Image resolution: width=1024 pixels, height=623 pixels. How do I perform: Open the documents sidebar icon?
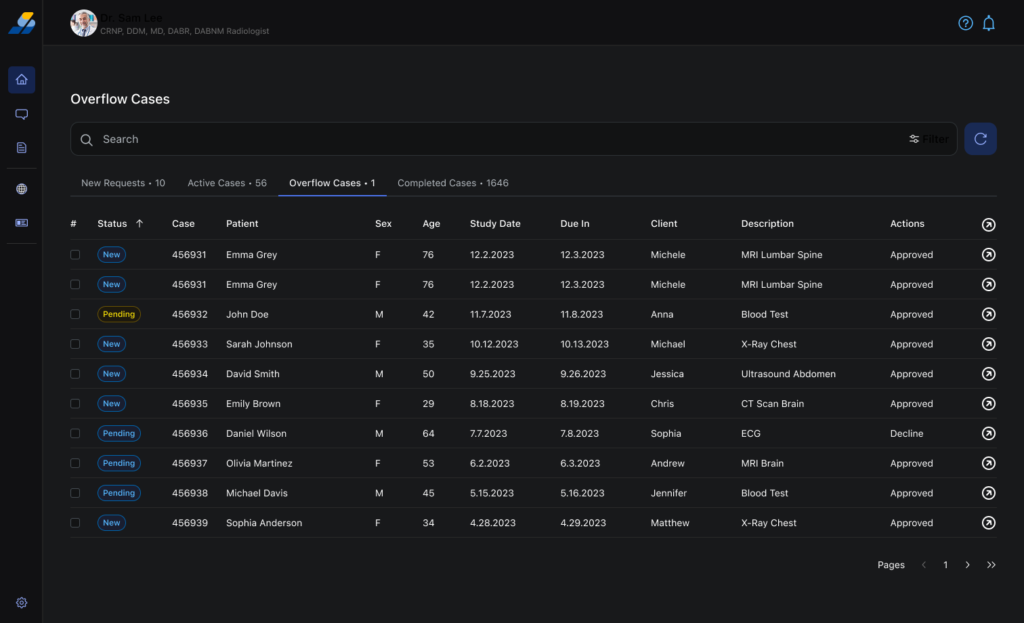click(21, 148)
